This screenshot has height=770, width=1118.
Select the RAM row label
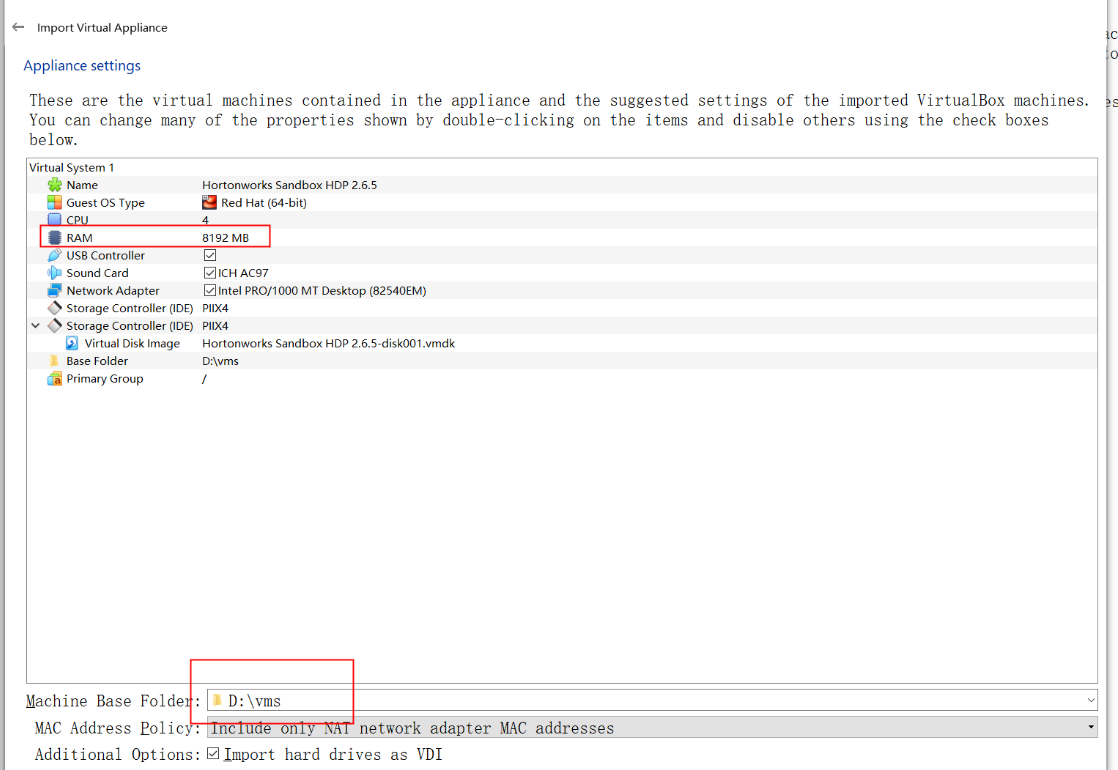click(x=79, y=238)
